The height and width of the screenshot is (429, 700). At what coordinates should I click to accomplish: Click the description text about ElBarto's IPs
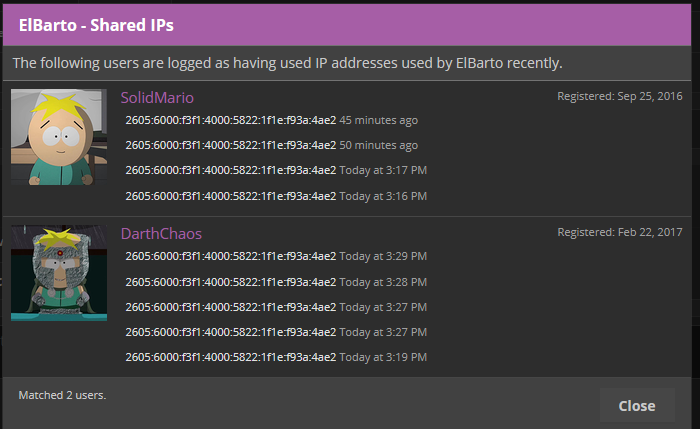(288, 63)
